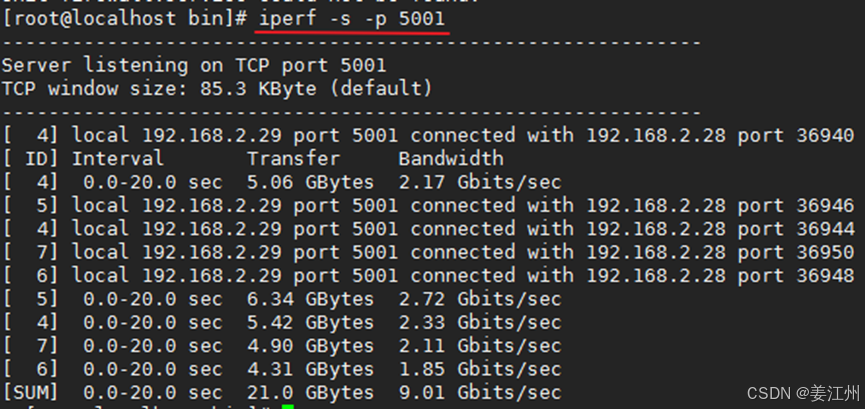Click the connection line ending with port 36946

point(429,205)
